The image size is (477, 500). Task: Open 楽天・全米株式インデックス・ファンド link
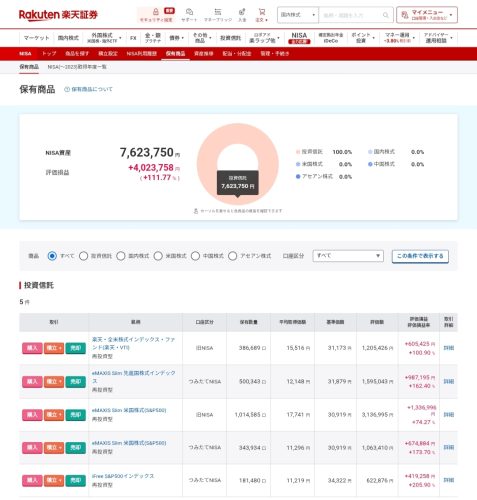(x=133, y=343)
